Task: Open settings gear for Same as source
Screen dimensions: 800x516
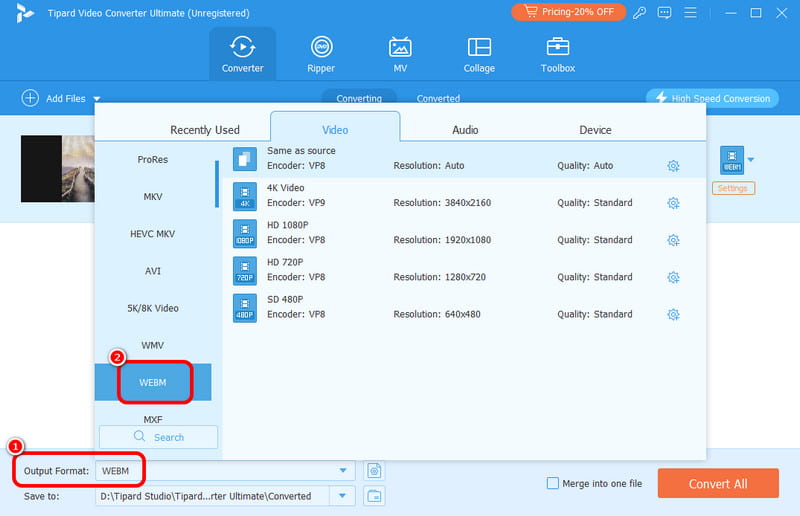Action: 673,166
